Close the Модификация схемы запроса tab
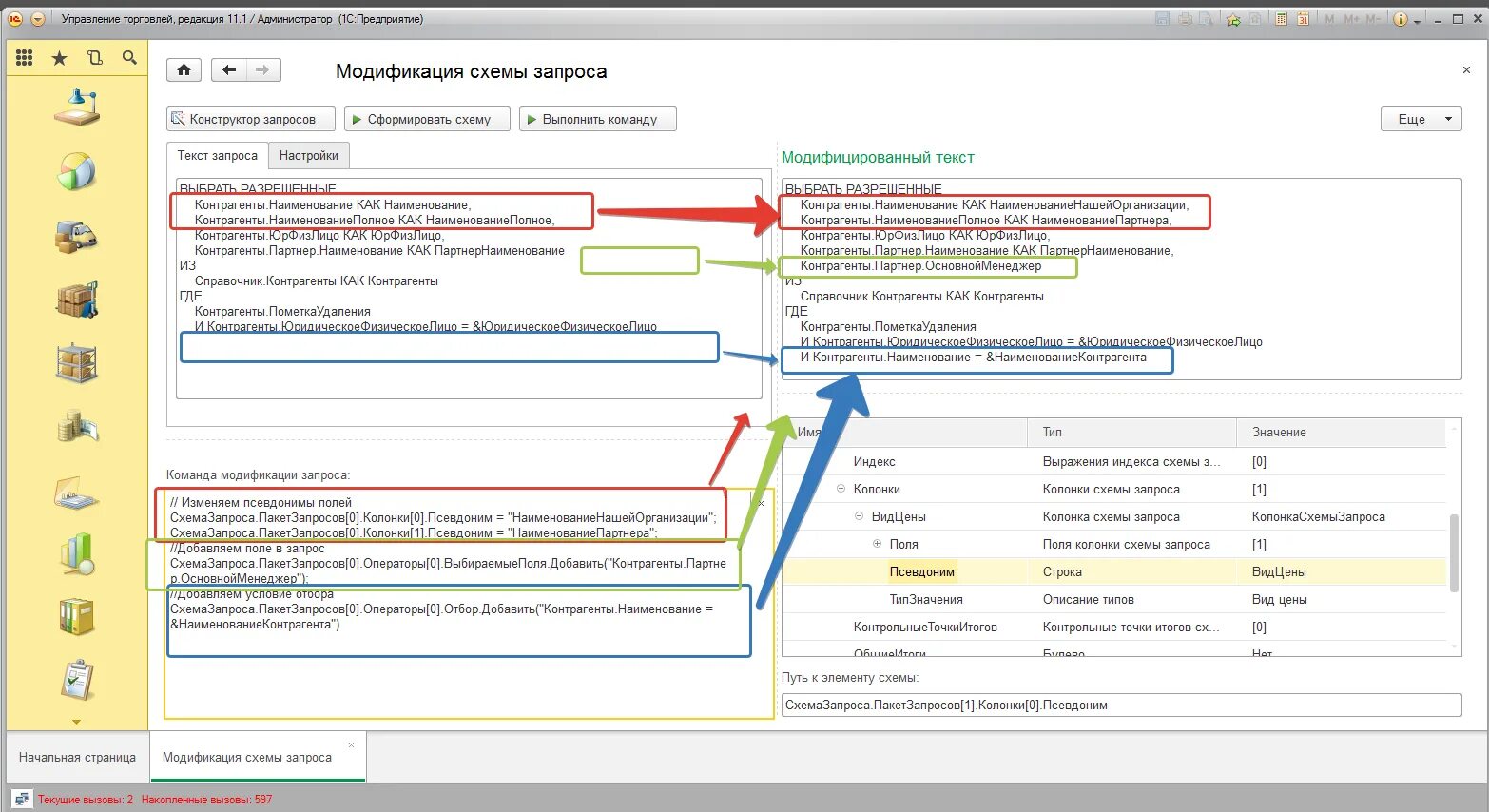 [x=351, y=744]
